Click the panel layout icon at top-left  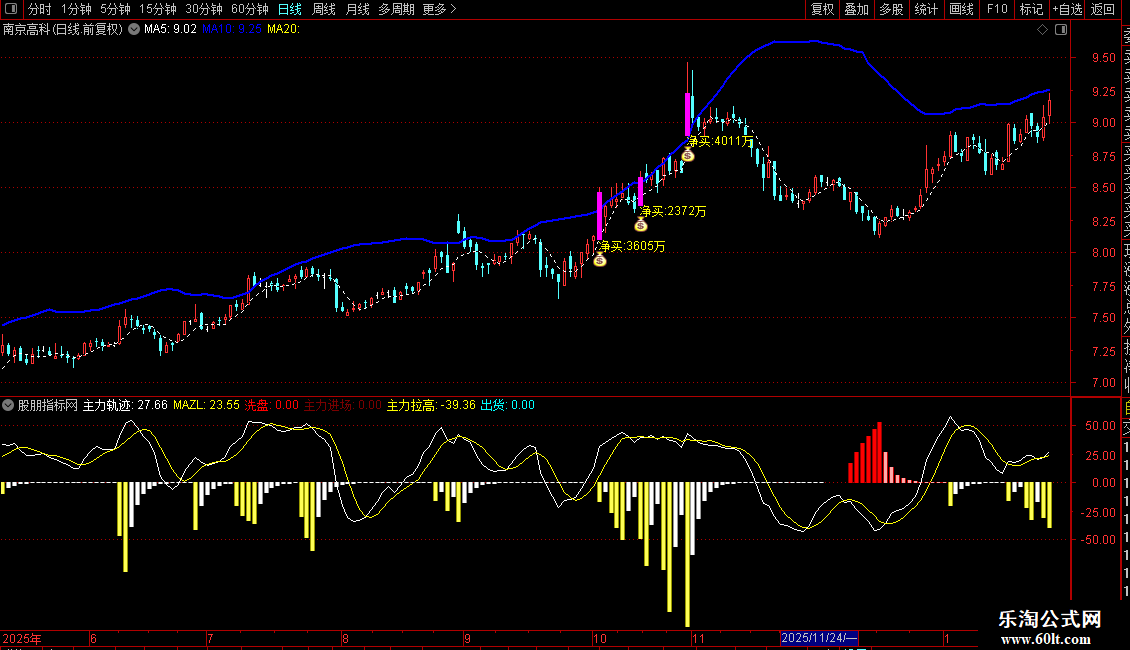point(11,9)
